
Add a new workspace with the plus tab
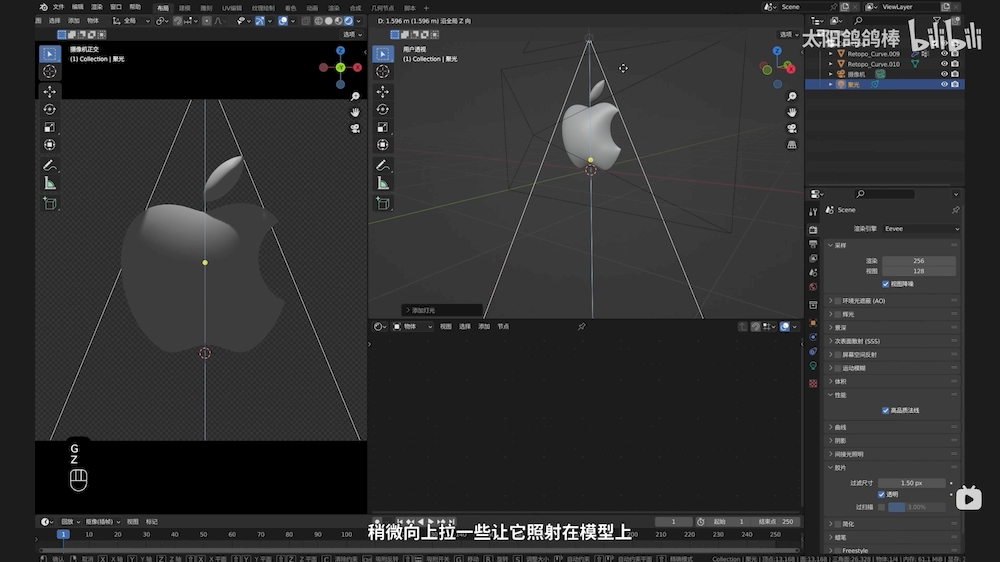pos(426,8)
